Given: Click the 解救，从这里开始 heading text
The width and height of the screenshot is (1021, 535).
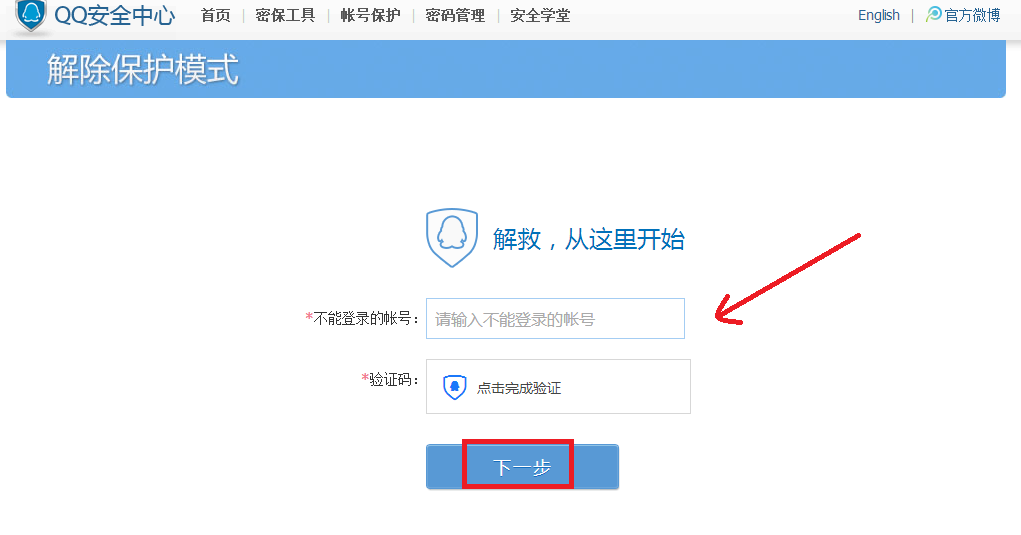Looking at the screenshot, I should (589, 239).
